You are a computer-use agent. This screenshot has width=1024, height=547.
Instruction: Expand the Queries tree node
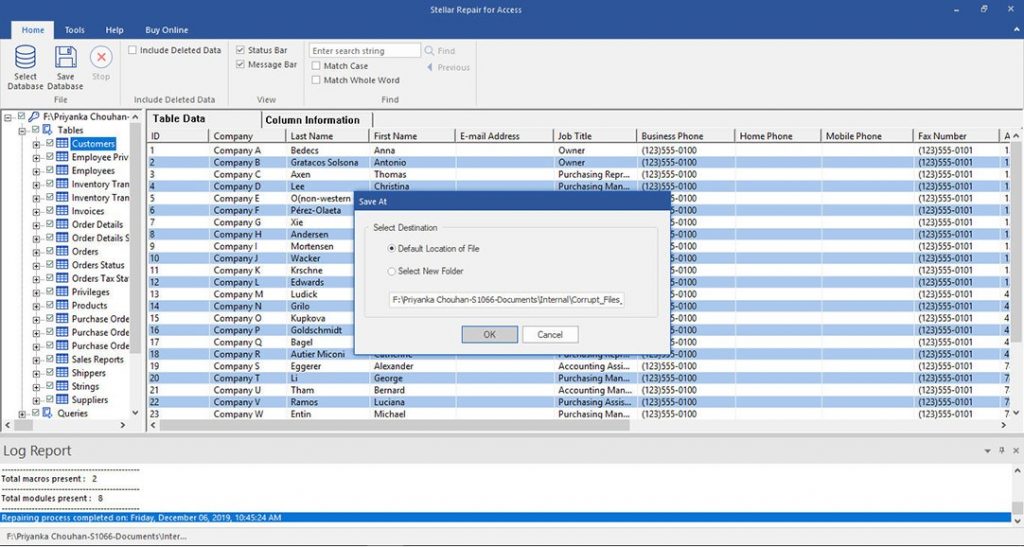pyautogui.click(x=22, y=414)
